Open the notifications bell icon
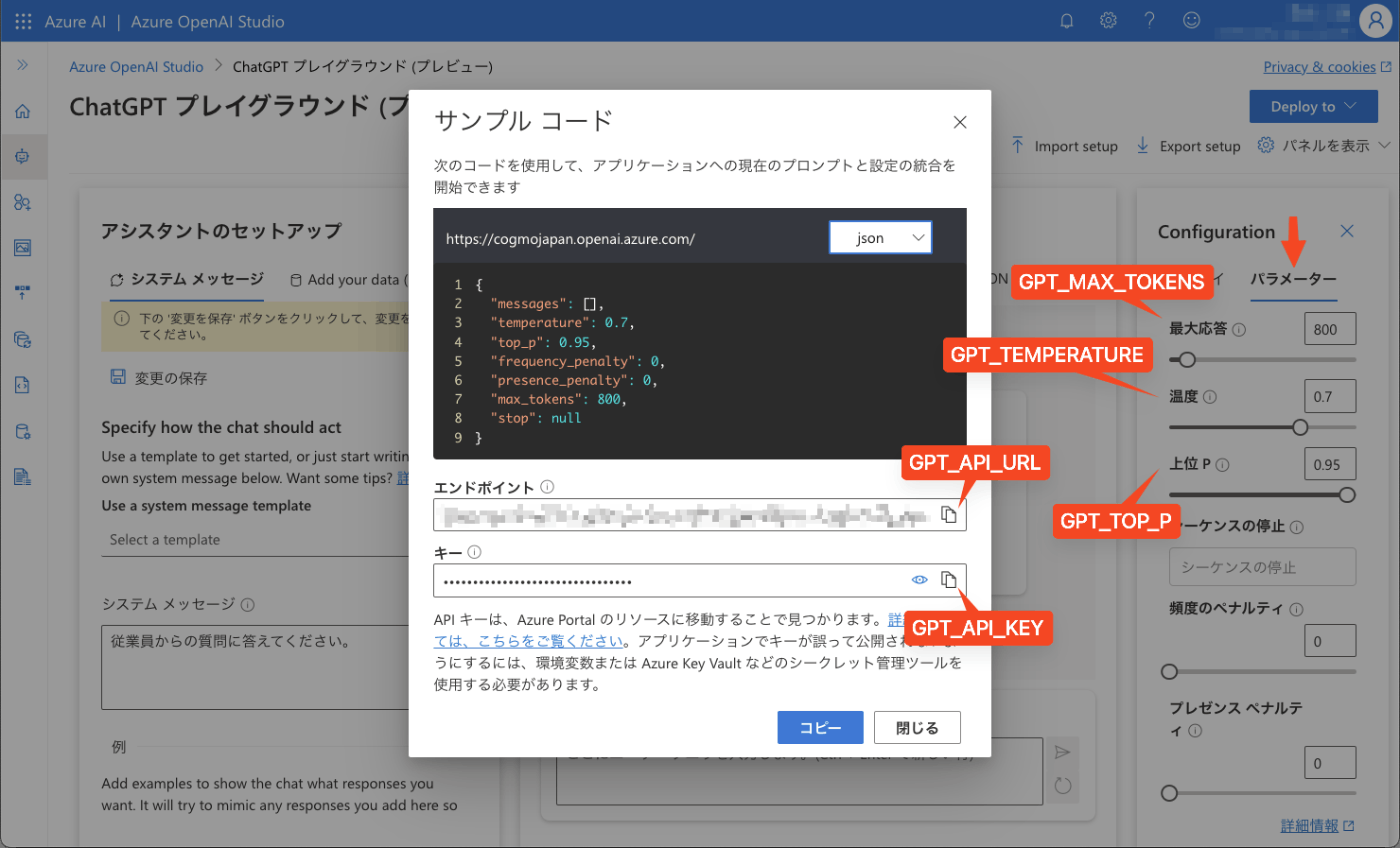The image size is (1400, 848). coord(1067,21)
